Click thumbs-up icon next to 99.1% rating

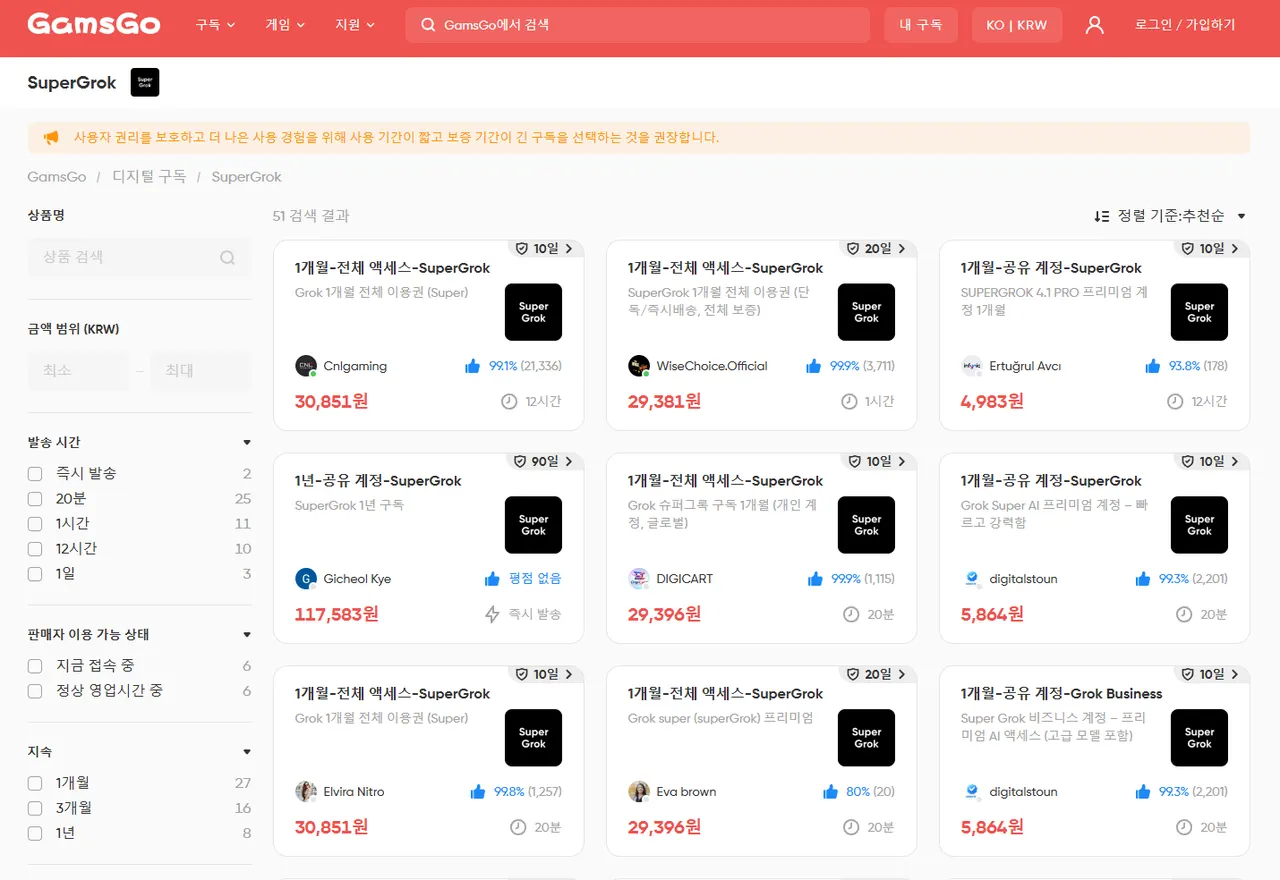[473, 366]
